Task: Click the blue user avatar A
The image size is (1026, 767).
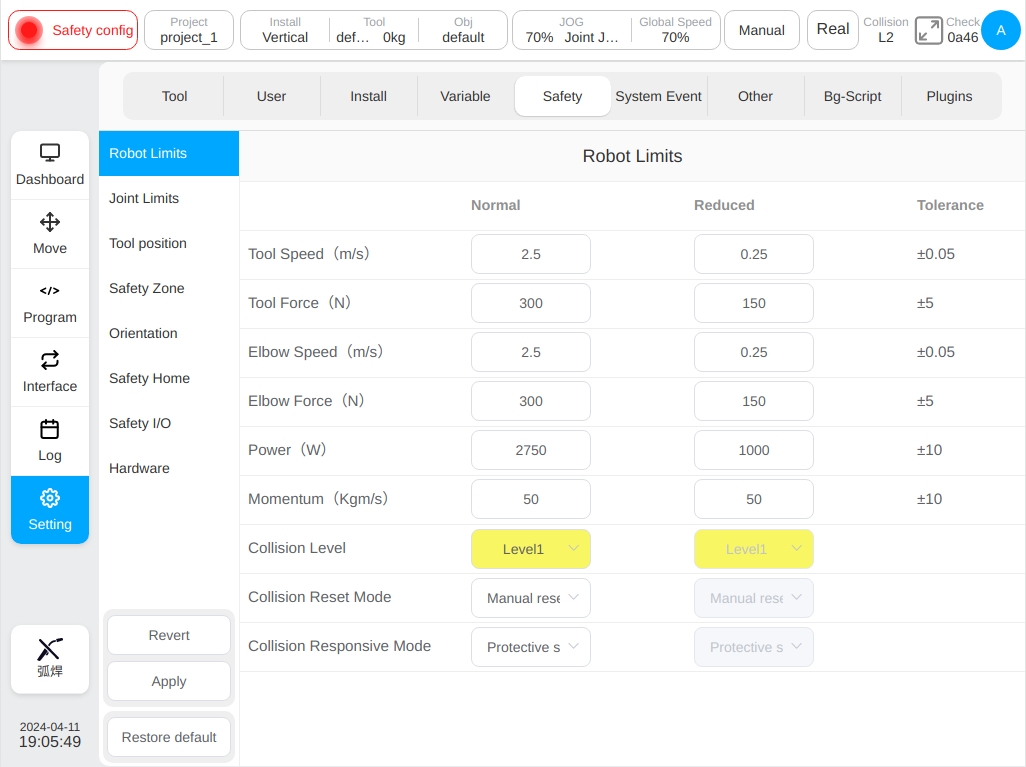Action: pyautogui.click(x=1000, y=30)
